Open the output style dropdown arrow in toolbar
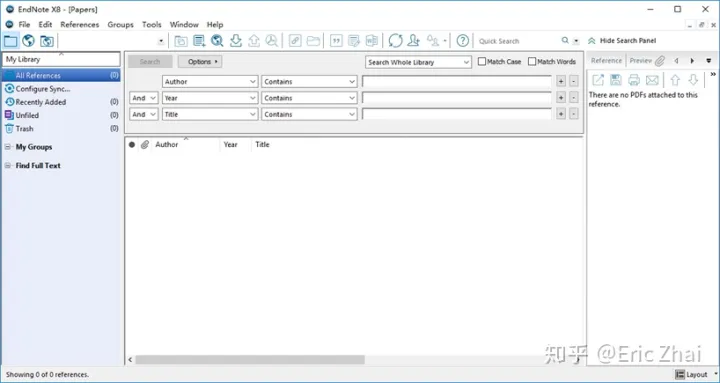 [161, 41]
